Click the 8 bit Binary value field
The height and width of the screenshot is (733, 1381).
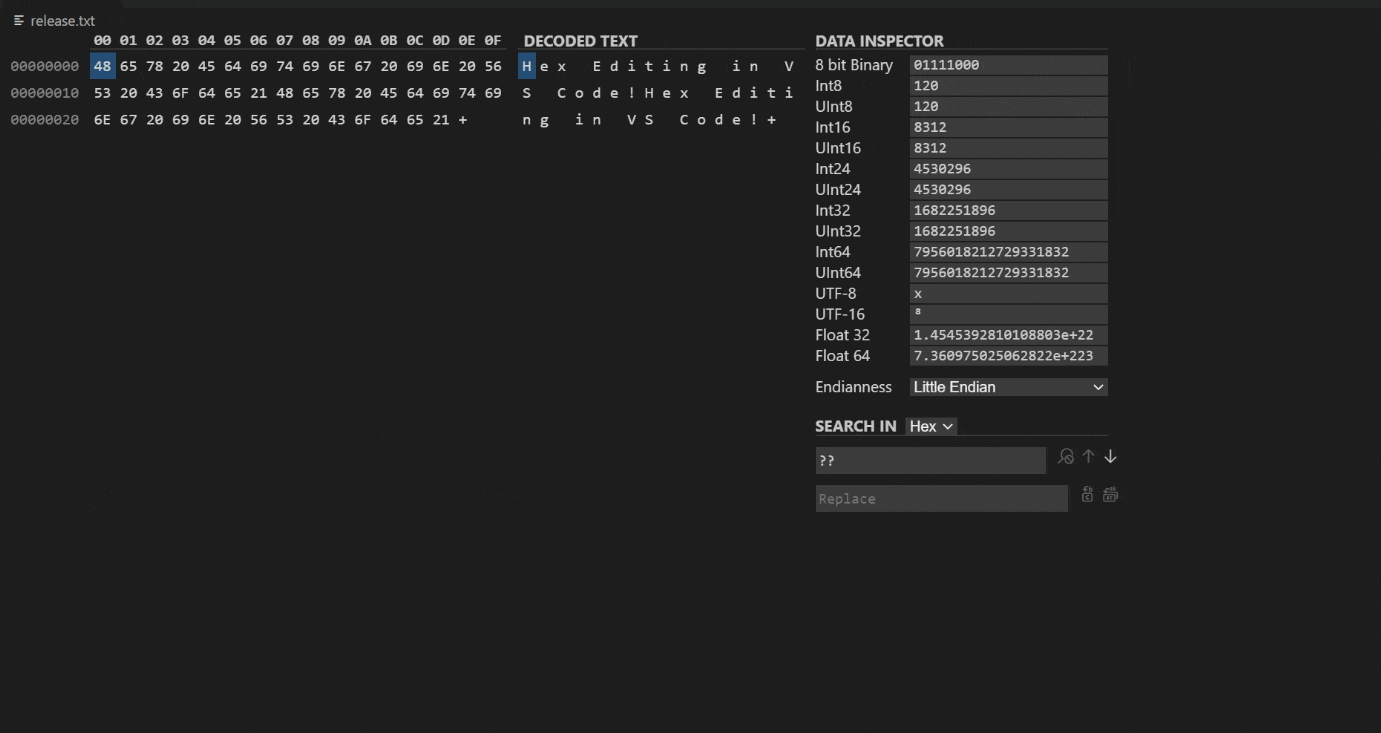pyautogui.click(x=1008, y=65)
